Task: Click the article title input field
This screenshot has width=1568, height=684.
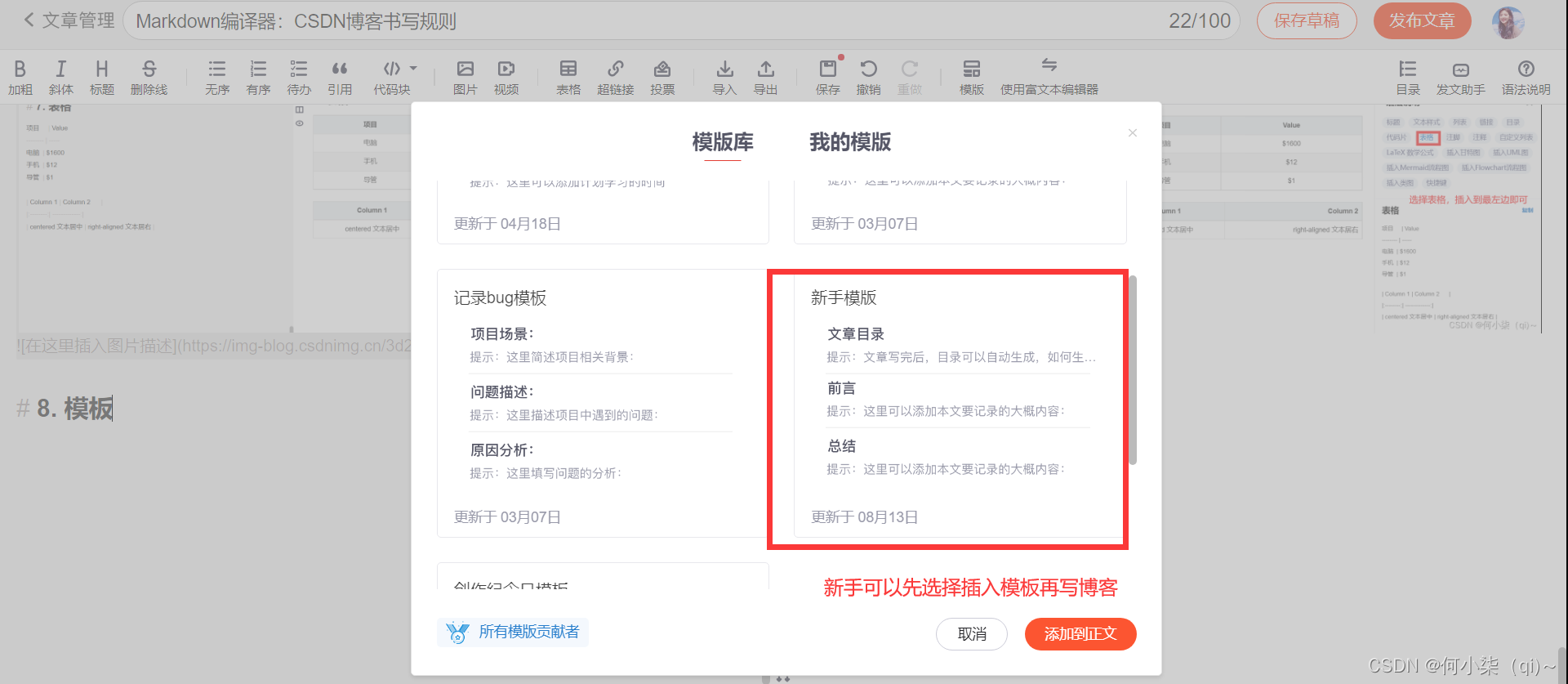Action: tap(681, 20)
